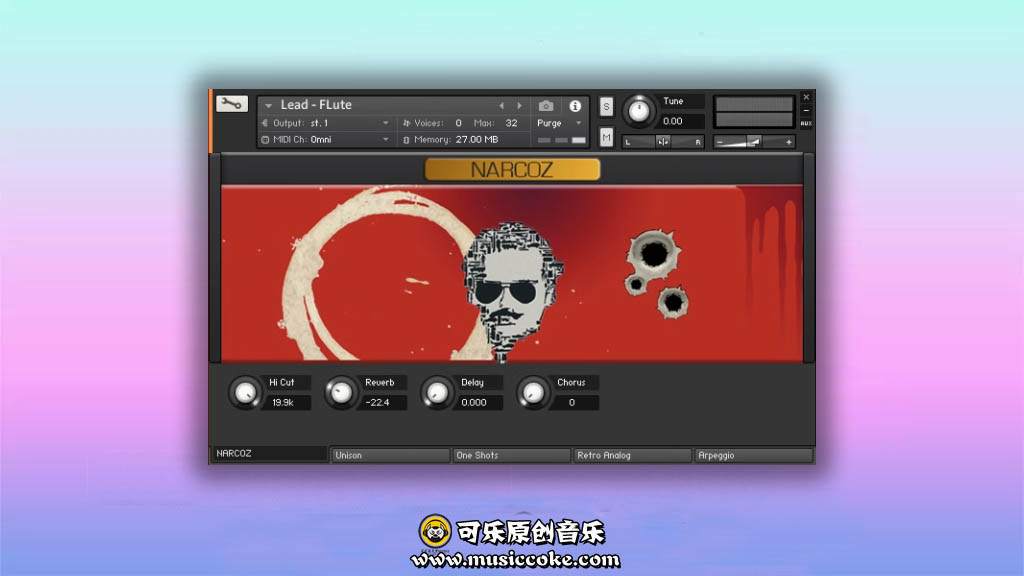Open the One Shots tab
This screenshot has height=576, width=1024.
click(511, 455)
